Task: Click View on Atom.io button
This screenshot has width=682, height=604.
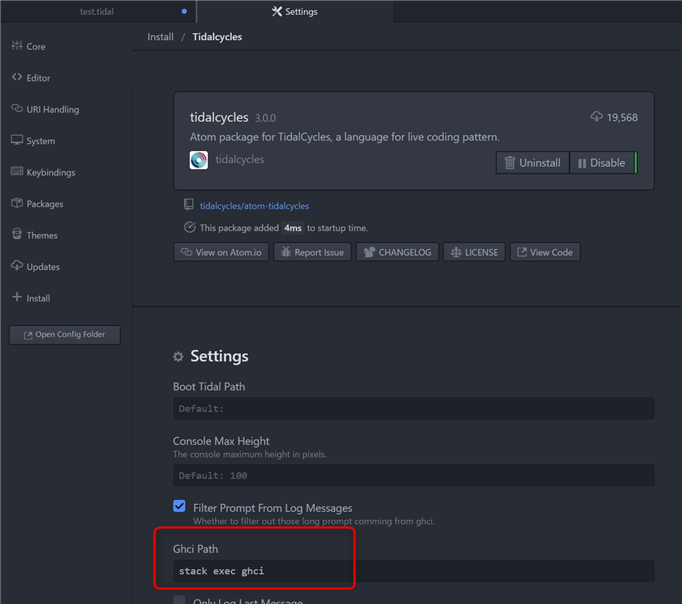Action: click(x=221, y=252)
